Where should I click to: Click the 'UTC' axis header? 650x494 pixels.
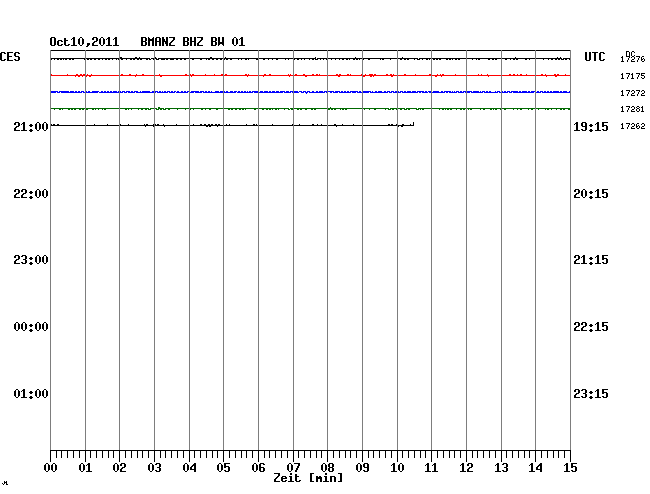coord(594,57)
